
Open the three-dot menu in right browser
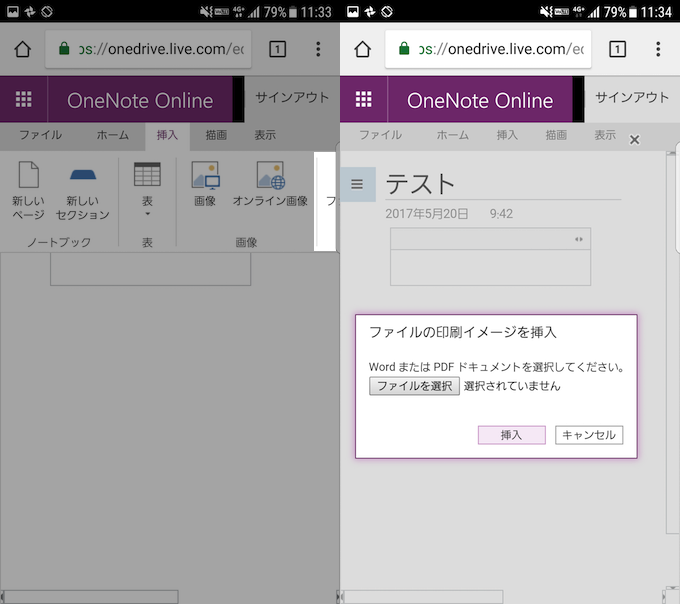[x=658, y=49]
